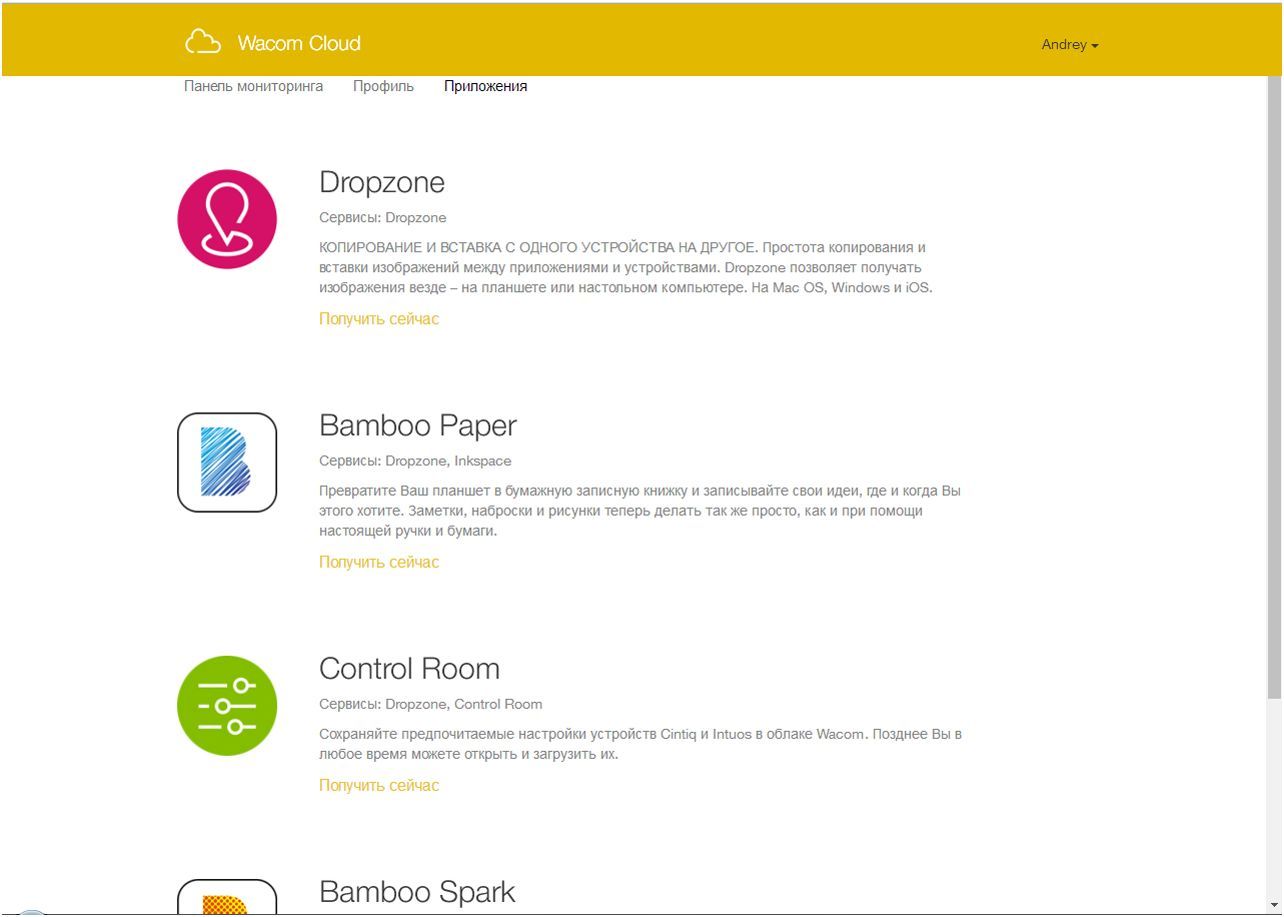Go to the Панель мониторинга tab
Viewport: 1284px width, 917px height.
point(254,86)
